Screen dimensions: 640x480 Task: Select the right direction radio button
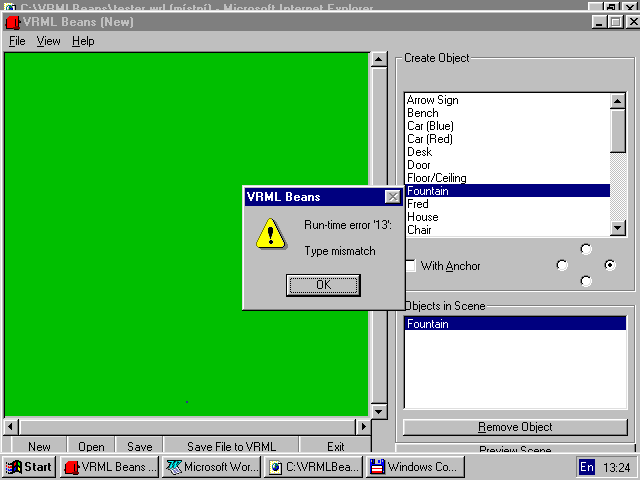610,265
